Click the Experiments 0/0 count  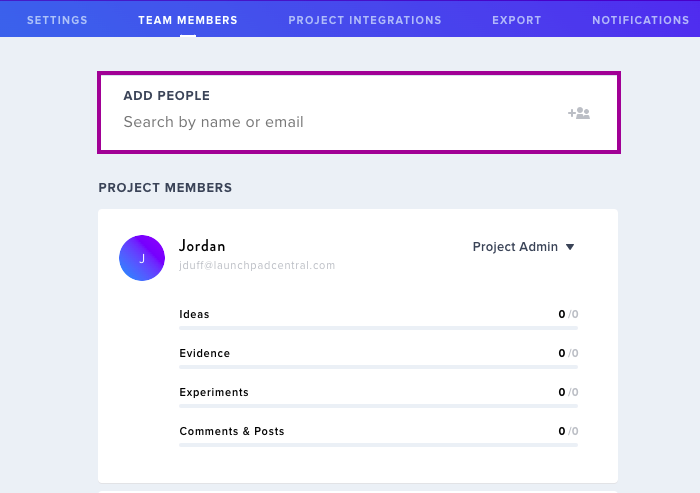coord(568,392)
